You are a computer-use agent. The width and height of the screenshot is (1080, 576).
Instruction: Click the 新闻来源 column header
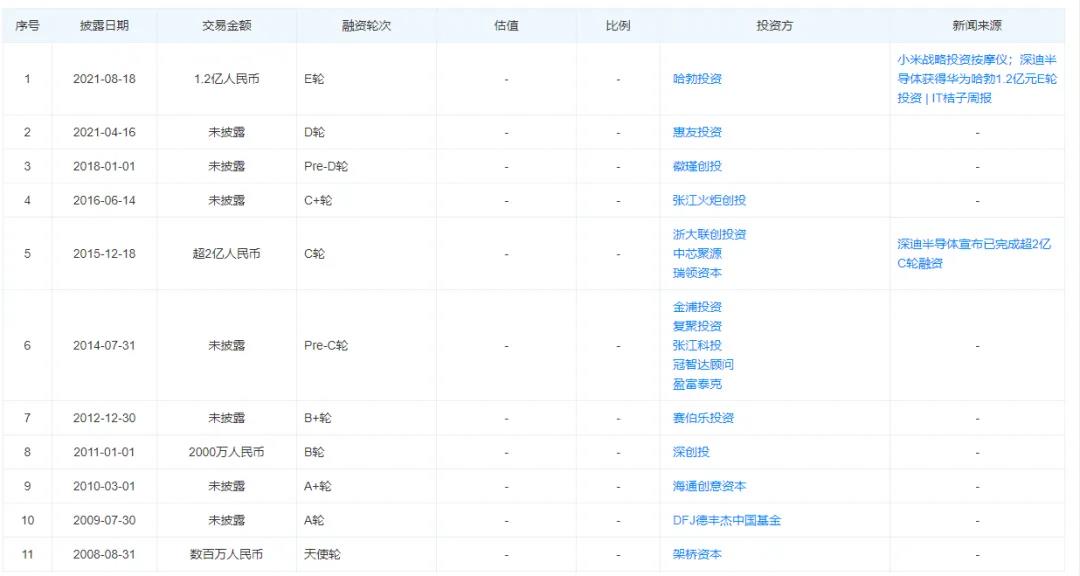point(977,25)
